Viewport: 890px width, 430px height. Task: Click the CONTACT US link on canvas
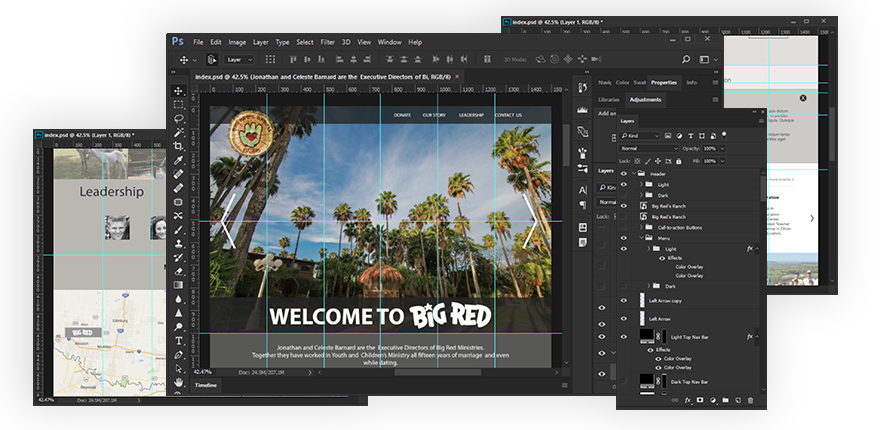(x=507, y=115)
